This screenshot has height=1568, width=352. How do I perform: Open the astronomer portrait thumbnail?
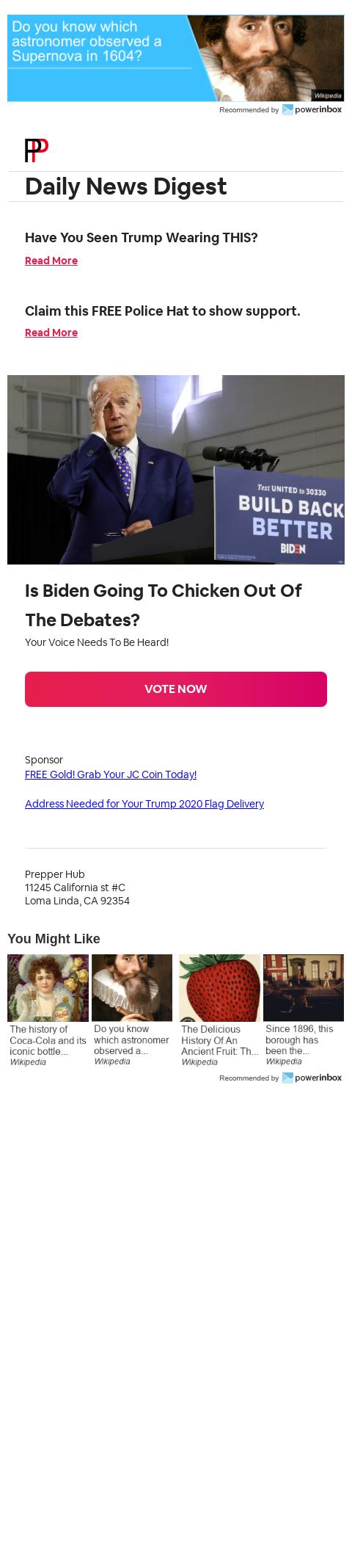pyautogui.click(x=132, y=988)
